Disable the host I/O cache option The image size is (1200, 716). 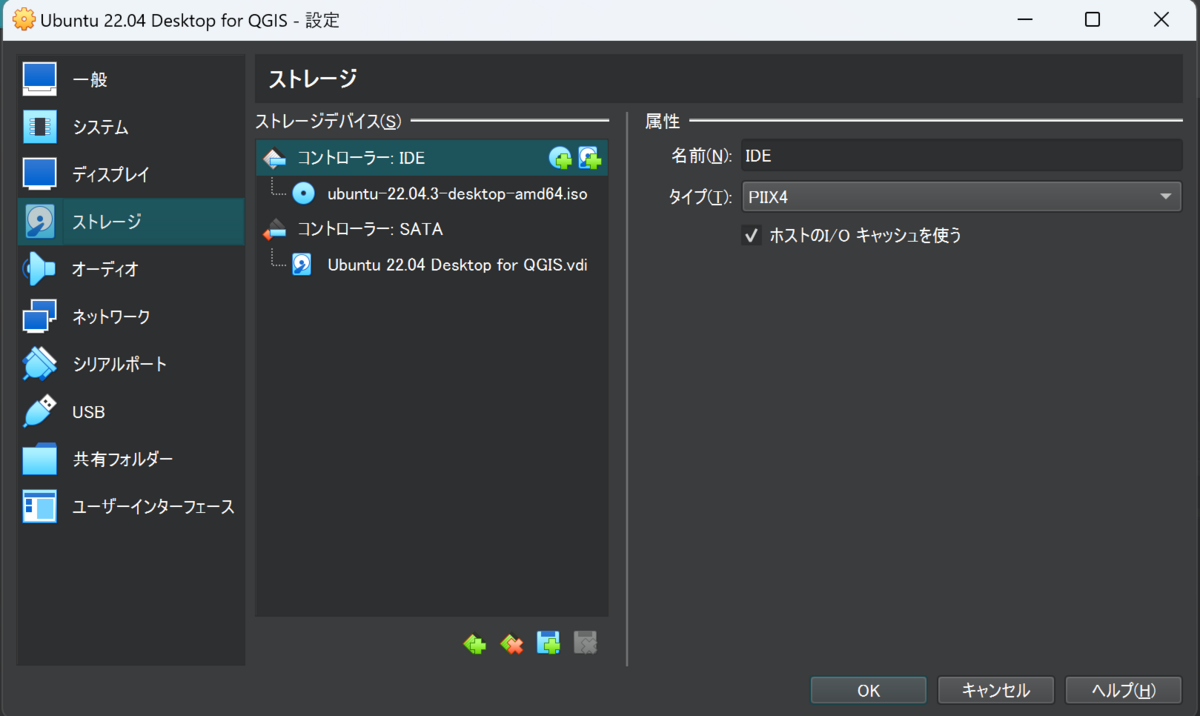tap(751, 235)
